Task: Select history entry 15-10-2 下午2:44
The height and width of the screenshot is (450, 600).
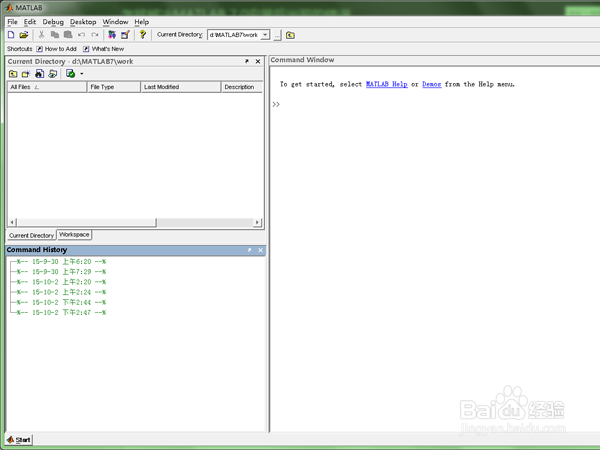Action: click(x=61, y=302)
